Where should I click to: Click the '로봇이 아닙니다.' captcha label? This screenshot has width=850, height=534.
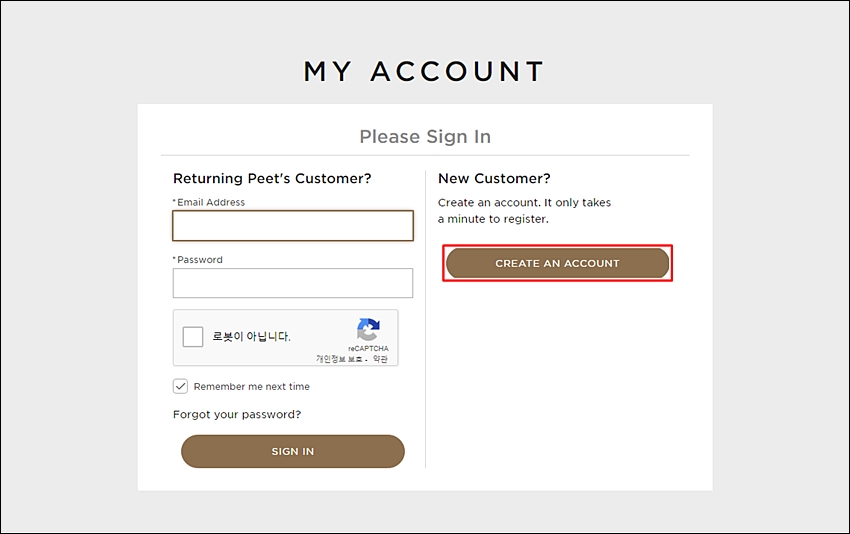pos(251,337)
